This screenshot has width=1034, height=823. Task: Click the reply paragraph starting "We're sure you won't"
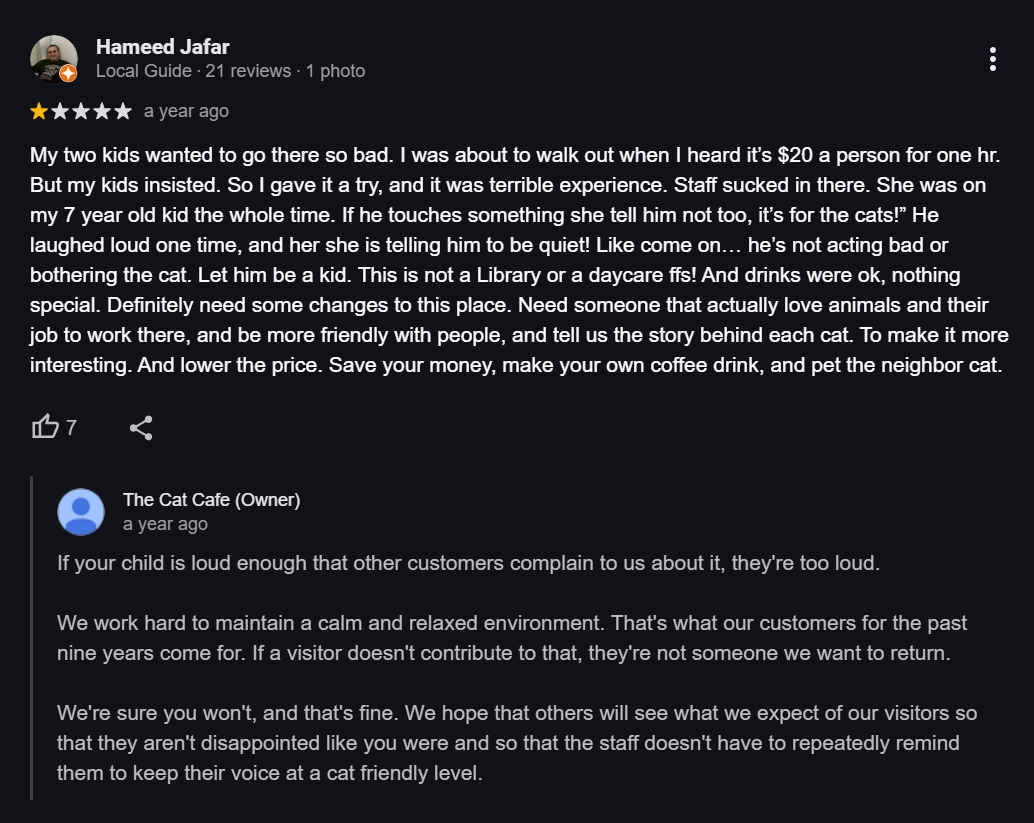(x=516, y=743)
